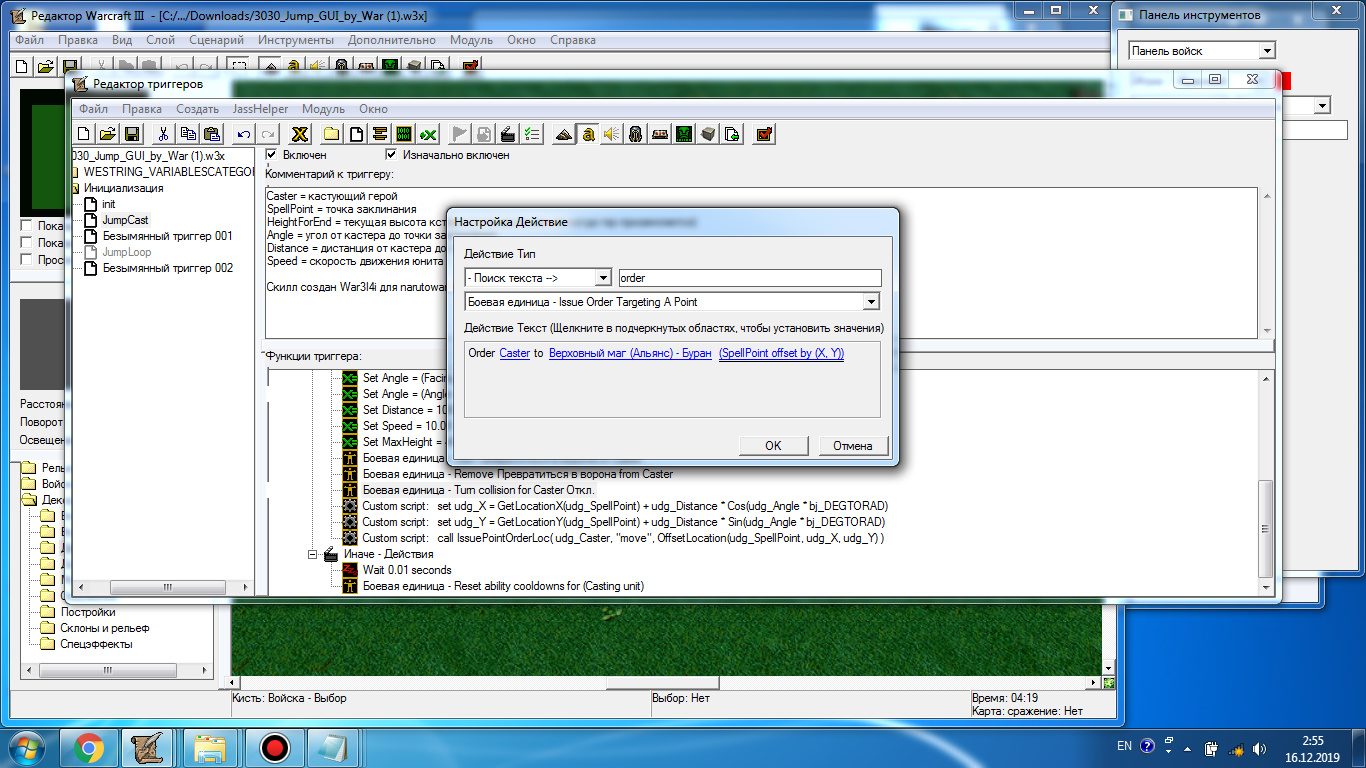
Task: Select 'Инициализация' category in trigger tree
Action: (123, 188)
